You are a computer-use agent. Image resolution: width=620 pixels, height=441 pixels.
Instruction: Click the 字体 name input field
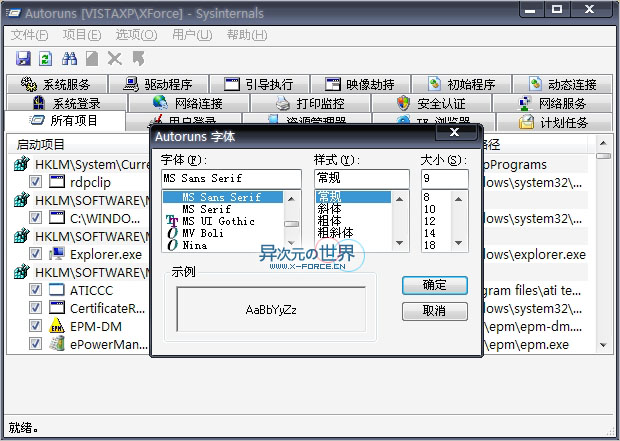(231, 178)
